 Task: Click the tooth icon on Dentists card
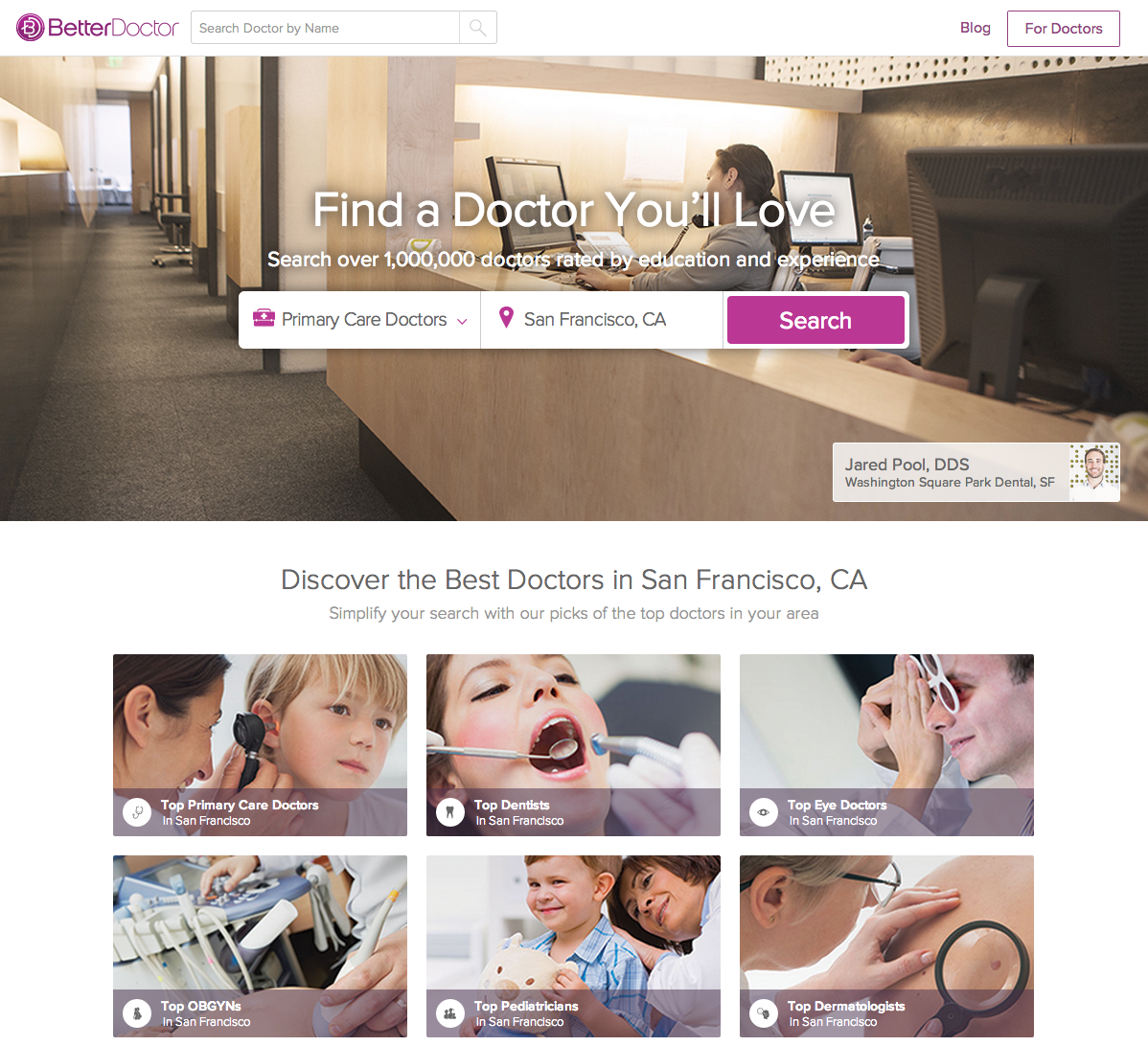pyautogui.click(x=450, y=812)
